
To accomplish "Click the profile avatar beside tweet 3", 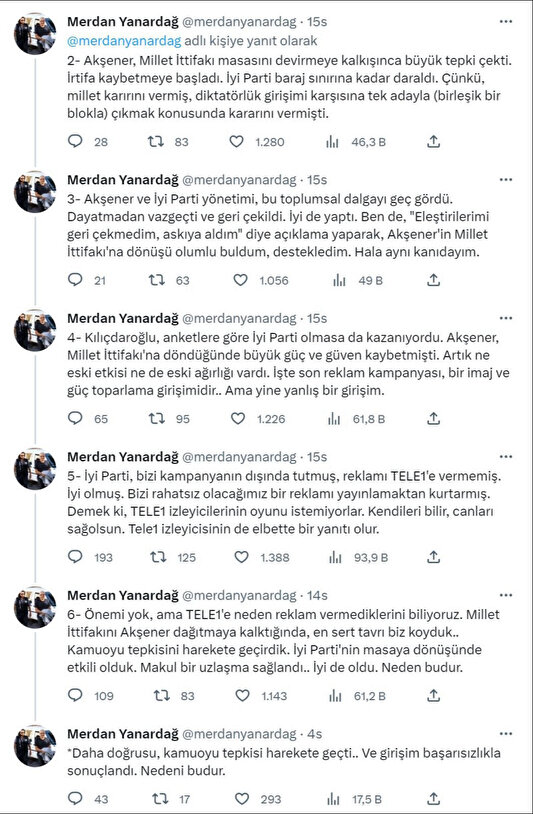I will pos(35,192).
